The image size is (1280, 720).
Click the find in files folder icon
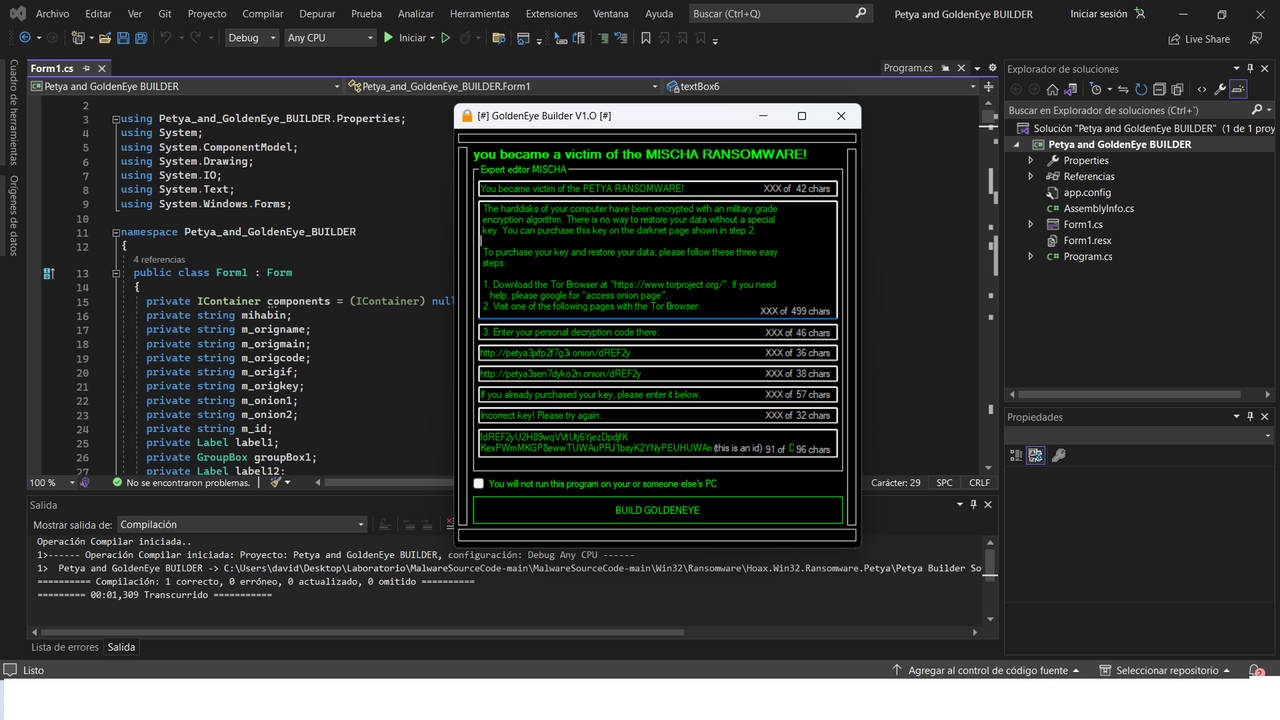click(x=499, y=38)
